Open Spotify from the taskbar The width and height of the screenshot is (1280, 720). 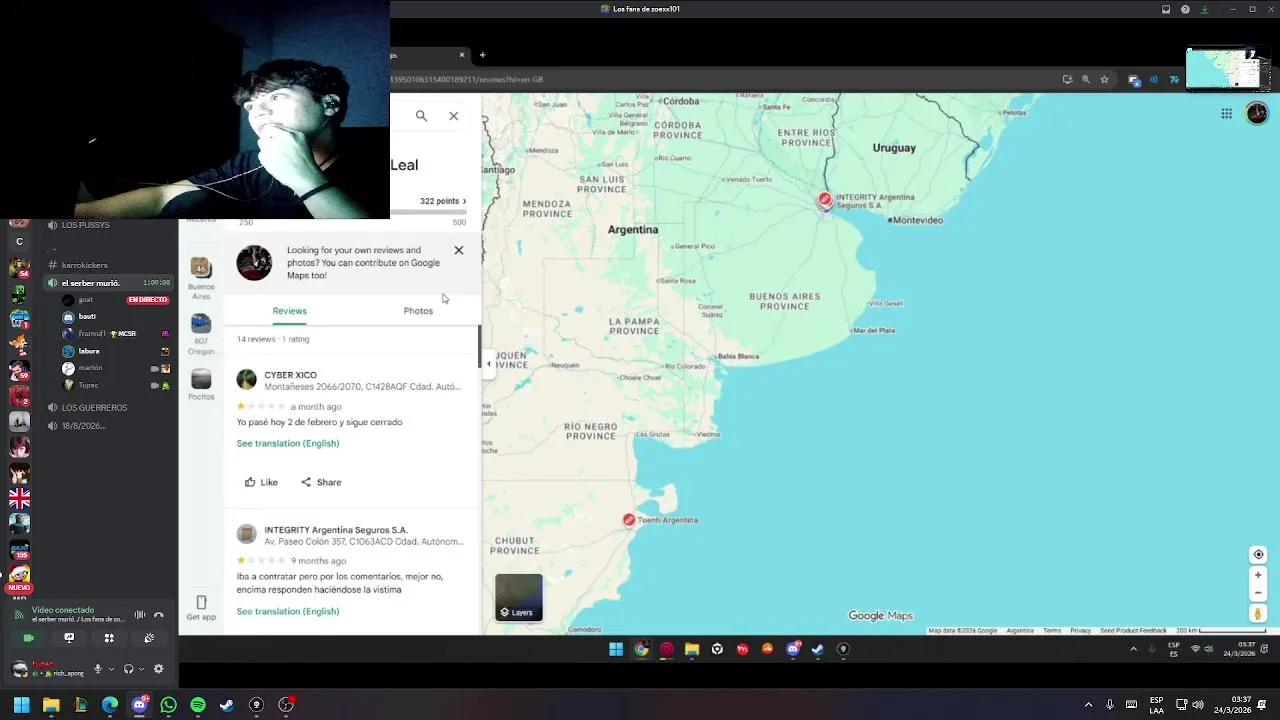[198, 705]
